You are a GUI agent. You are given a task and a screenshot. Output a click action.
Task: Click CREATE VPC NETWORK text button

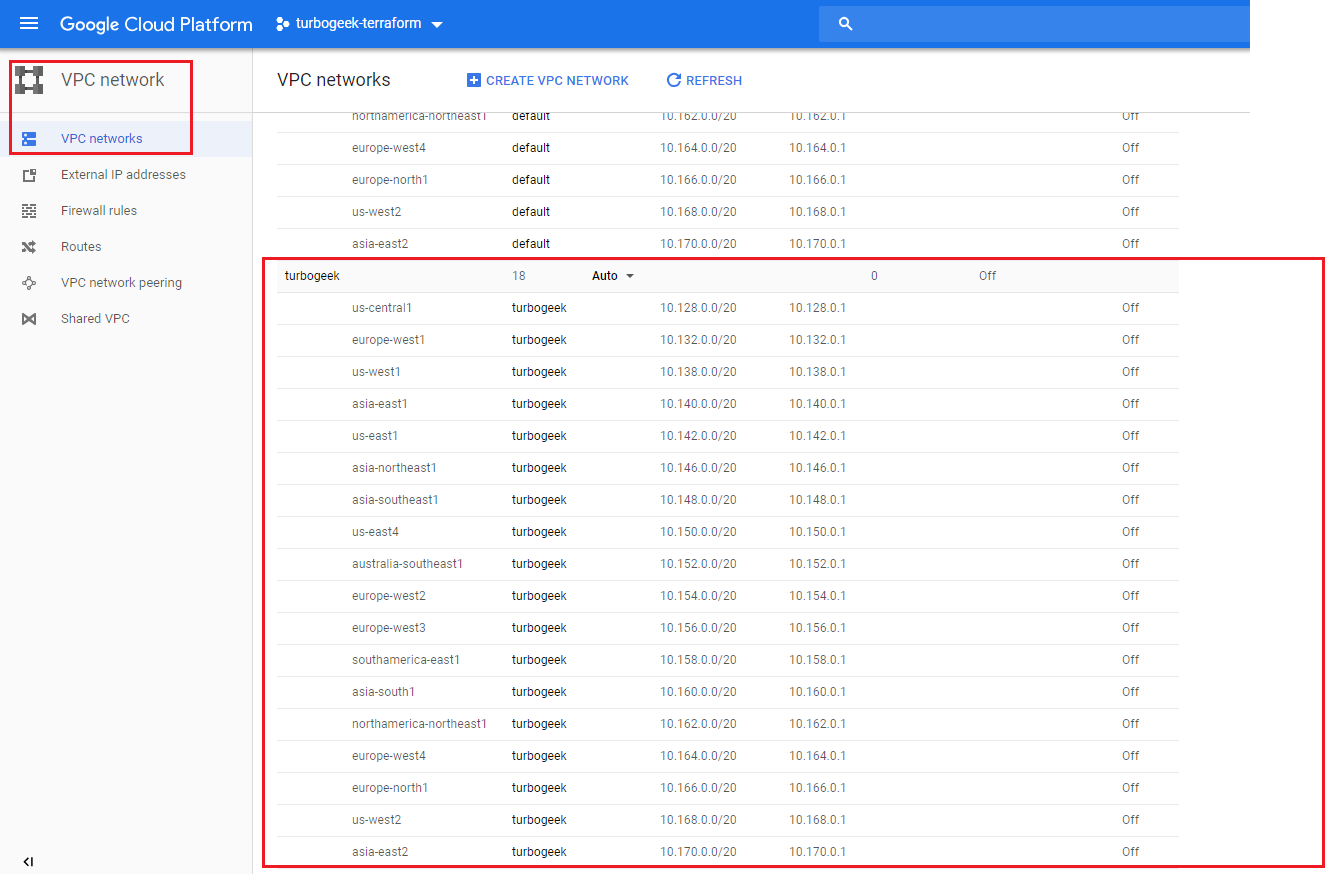[557, 81]
